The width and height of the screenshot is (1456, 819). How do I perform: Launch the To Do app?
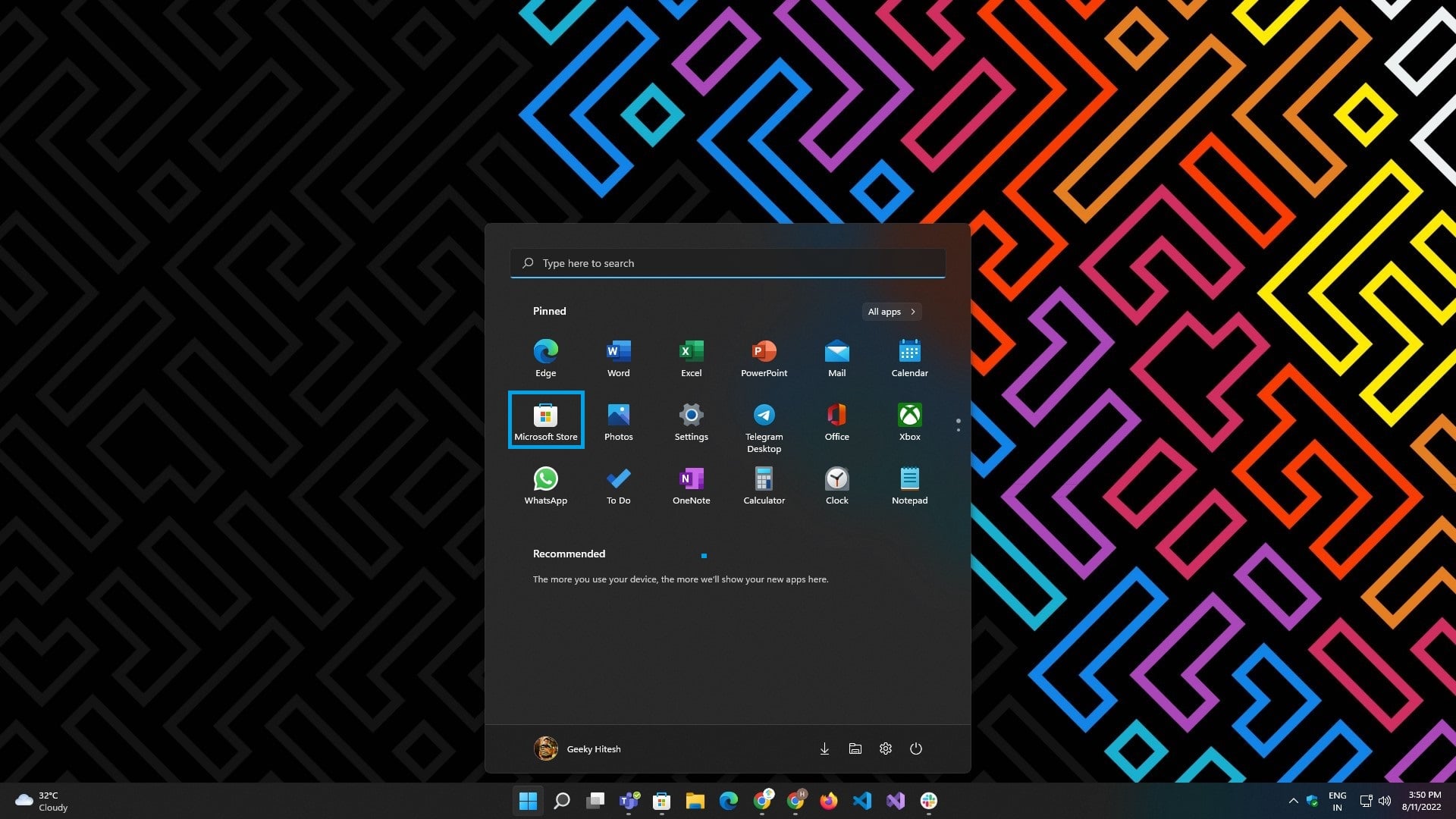point(618,485)
